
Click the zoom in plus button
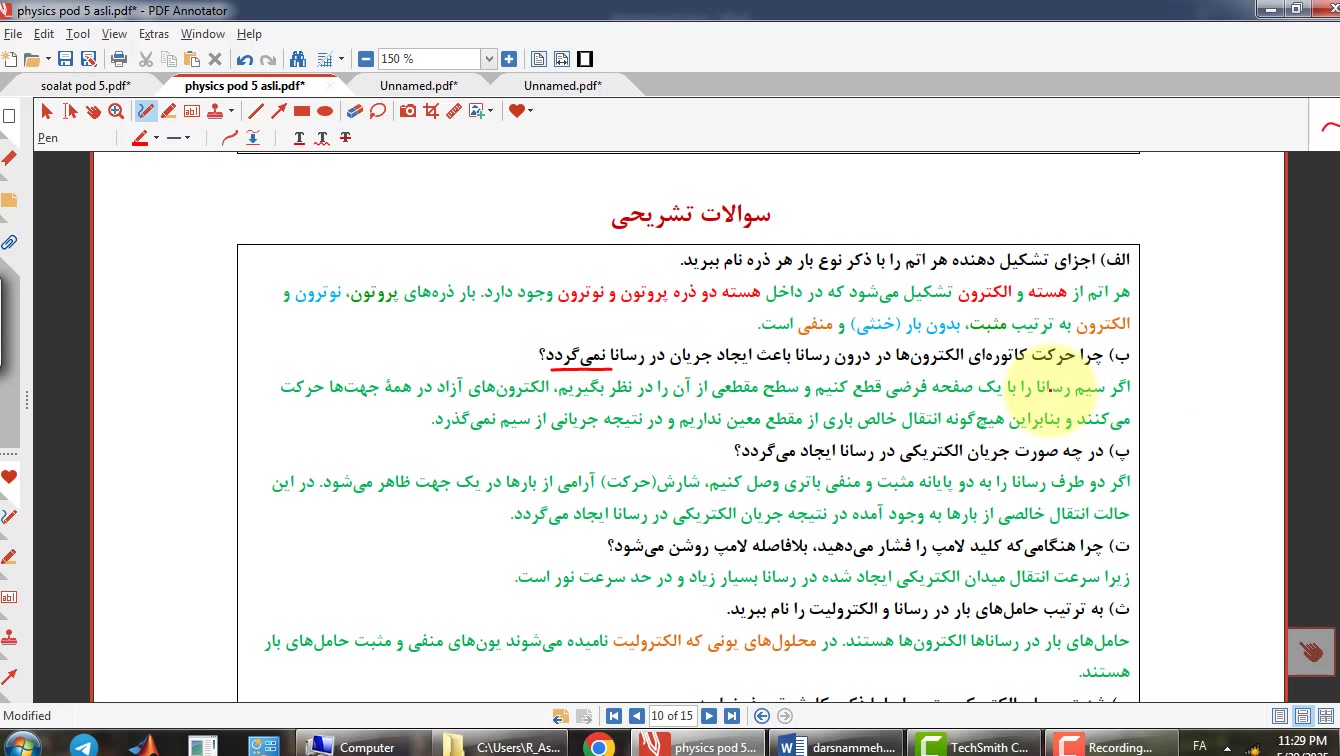(x=509, y=59)
